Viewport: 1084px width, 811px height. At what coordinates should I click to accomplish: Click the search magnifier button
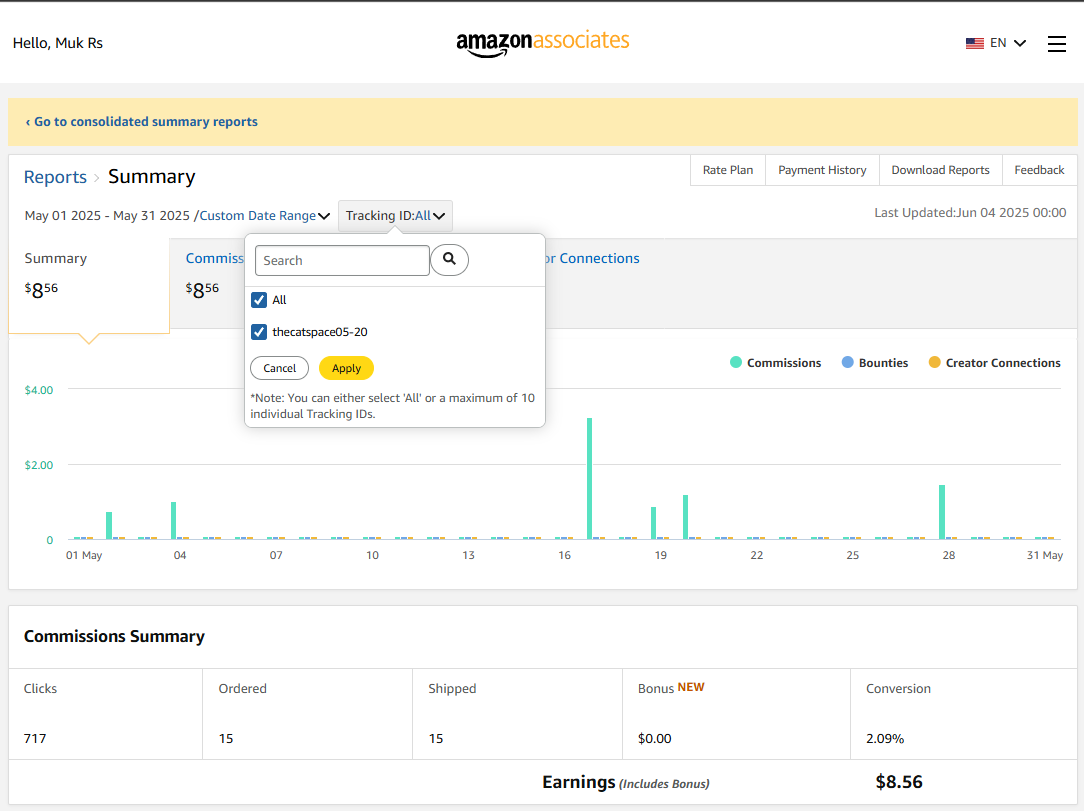pos(449,260)
